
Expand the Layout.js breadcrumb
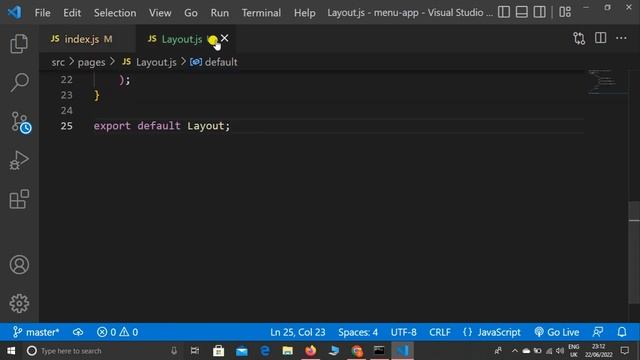149,62
